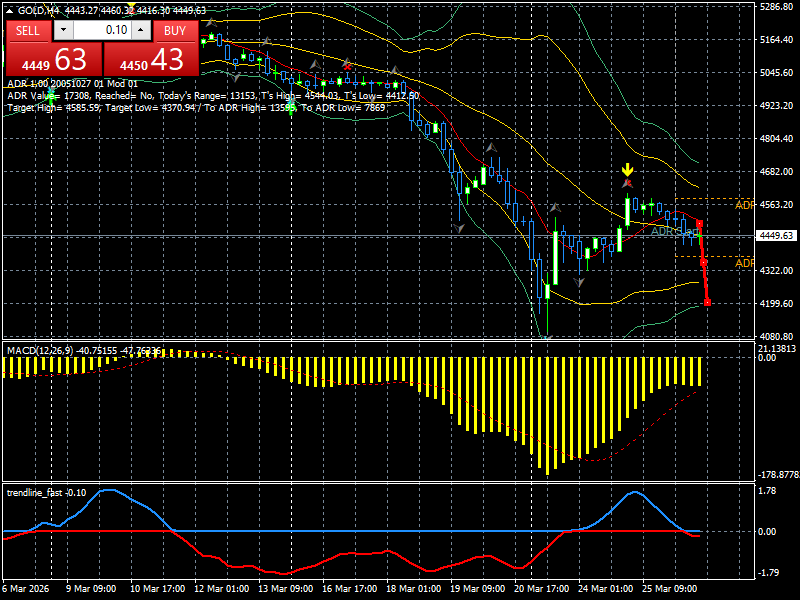Image resolution: width=800 pixels, height=600 pixels.
Task: Select the top anchor of red trendline
Action: [x=699, y=223]
